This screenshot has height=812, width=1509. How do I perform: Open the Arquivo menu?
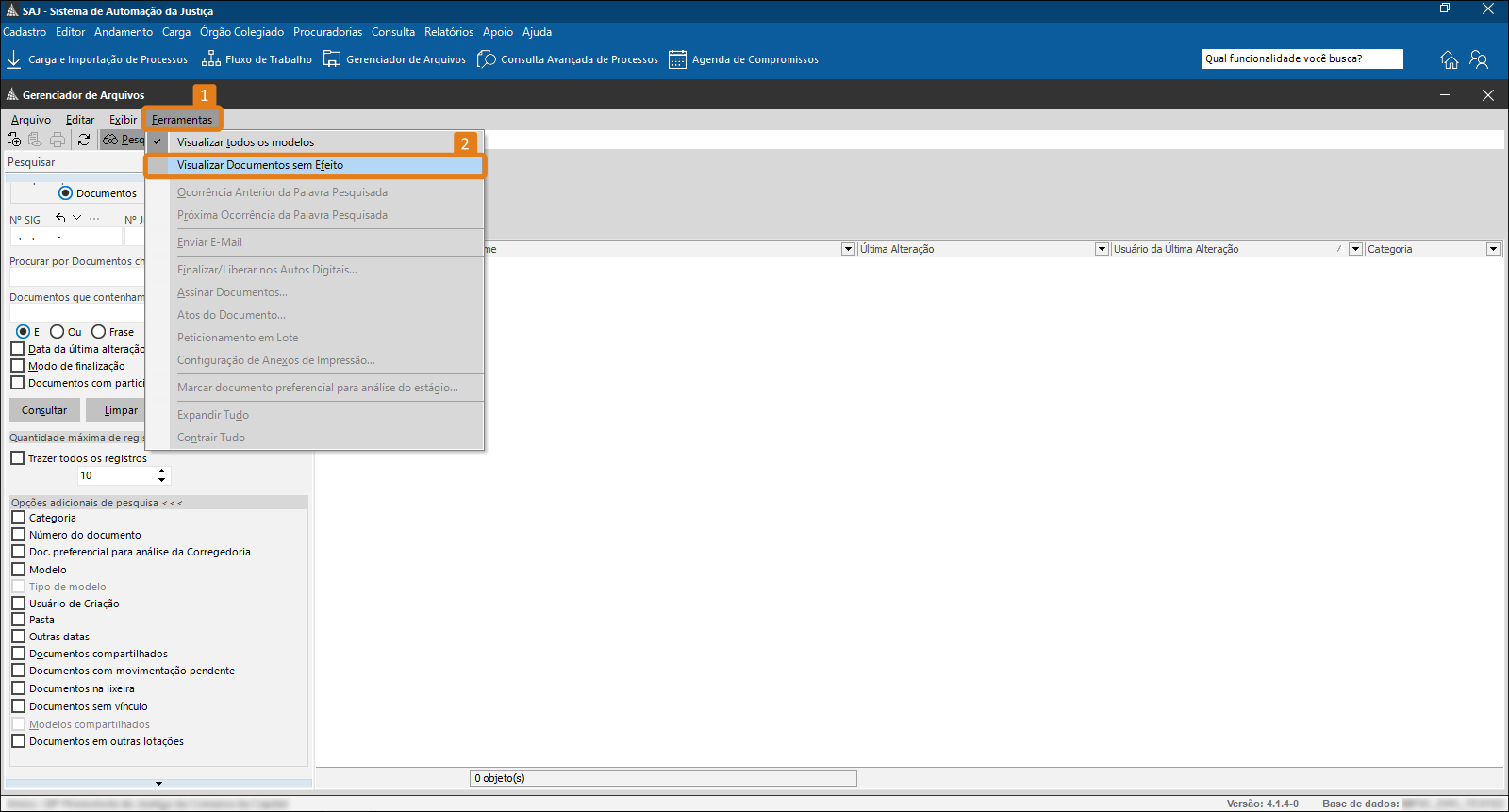point(31,120)
